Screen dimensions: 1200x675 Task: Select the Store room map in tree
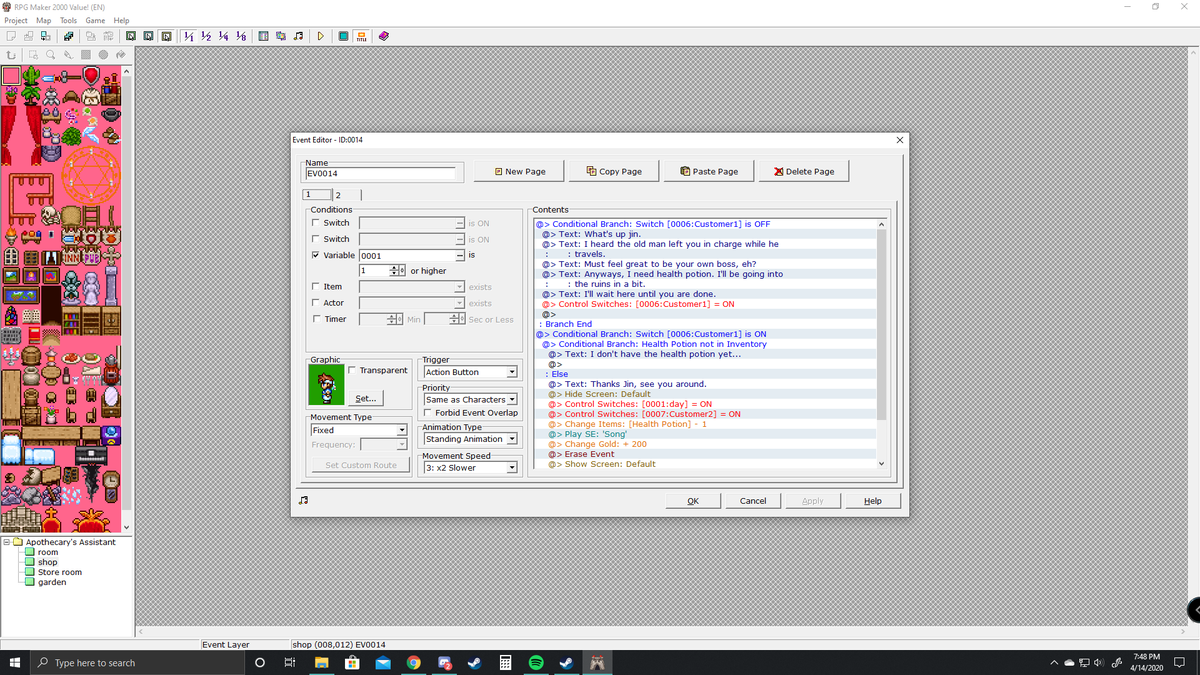pyautogui.click(x=59, y=572)
